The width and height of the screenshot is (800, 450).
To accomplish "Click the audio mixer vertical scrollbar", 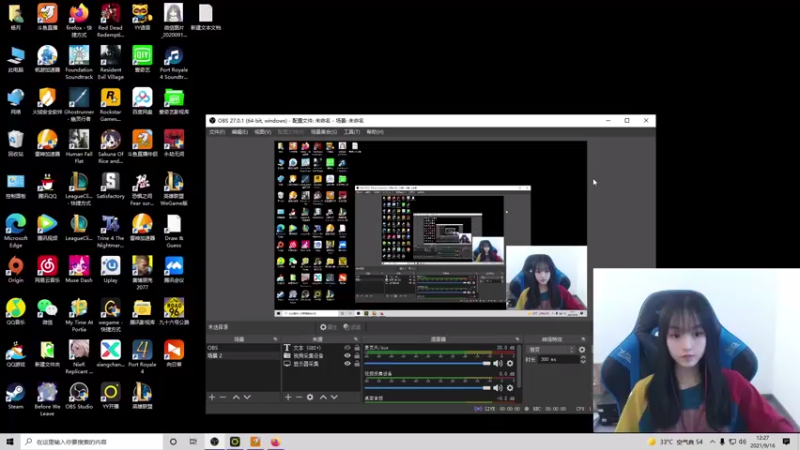I will 519,367.
